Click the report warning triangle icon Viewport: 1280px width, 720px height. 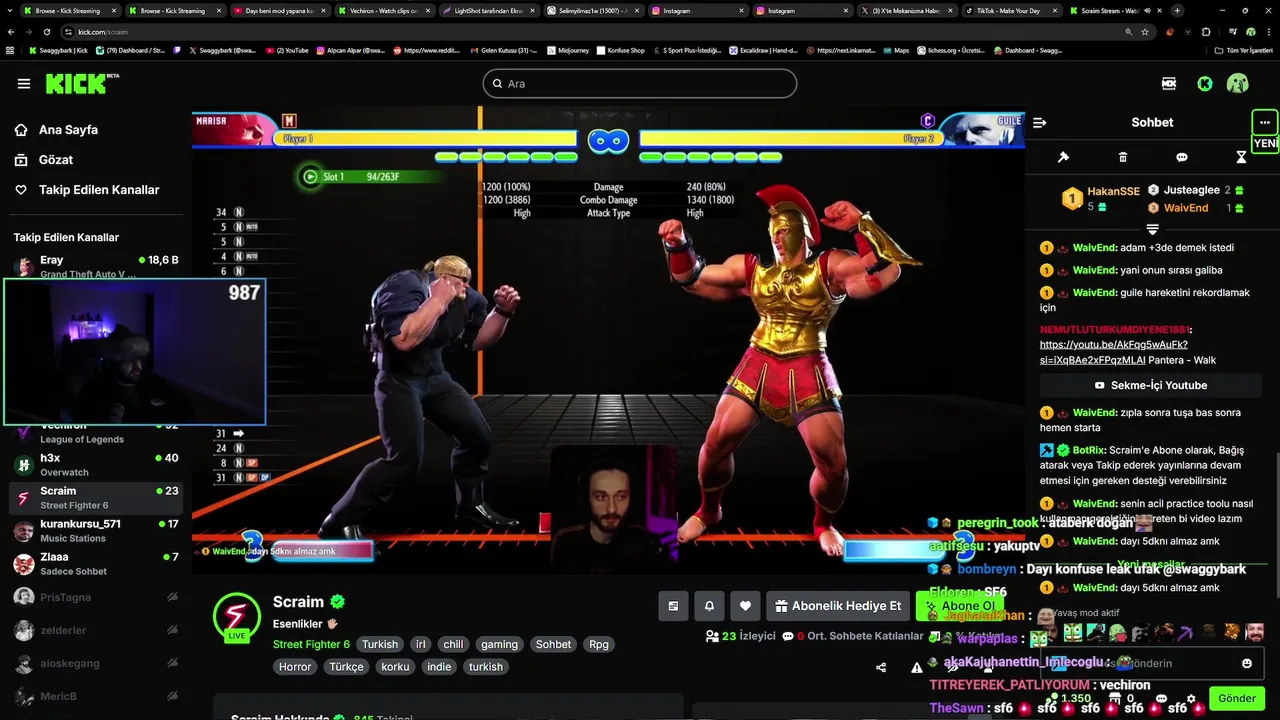point(917,667)
